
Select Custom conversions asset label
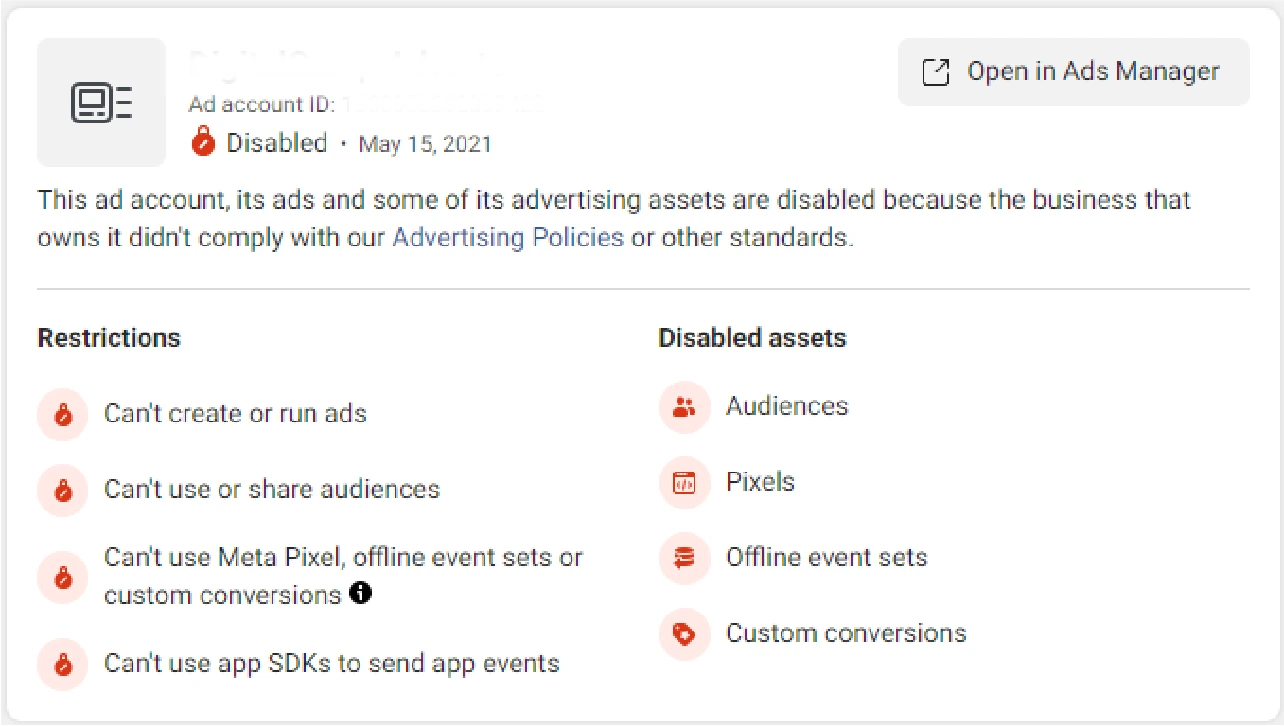tap(846, 633)
